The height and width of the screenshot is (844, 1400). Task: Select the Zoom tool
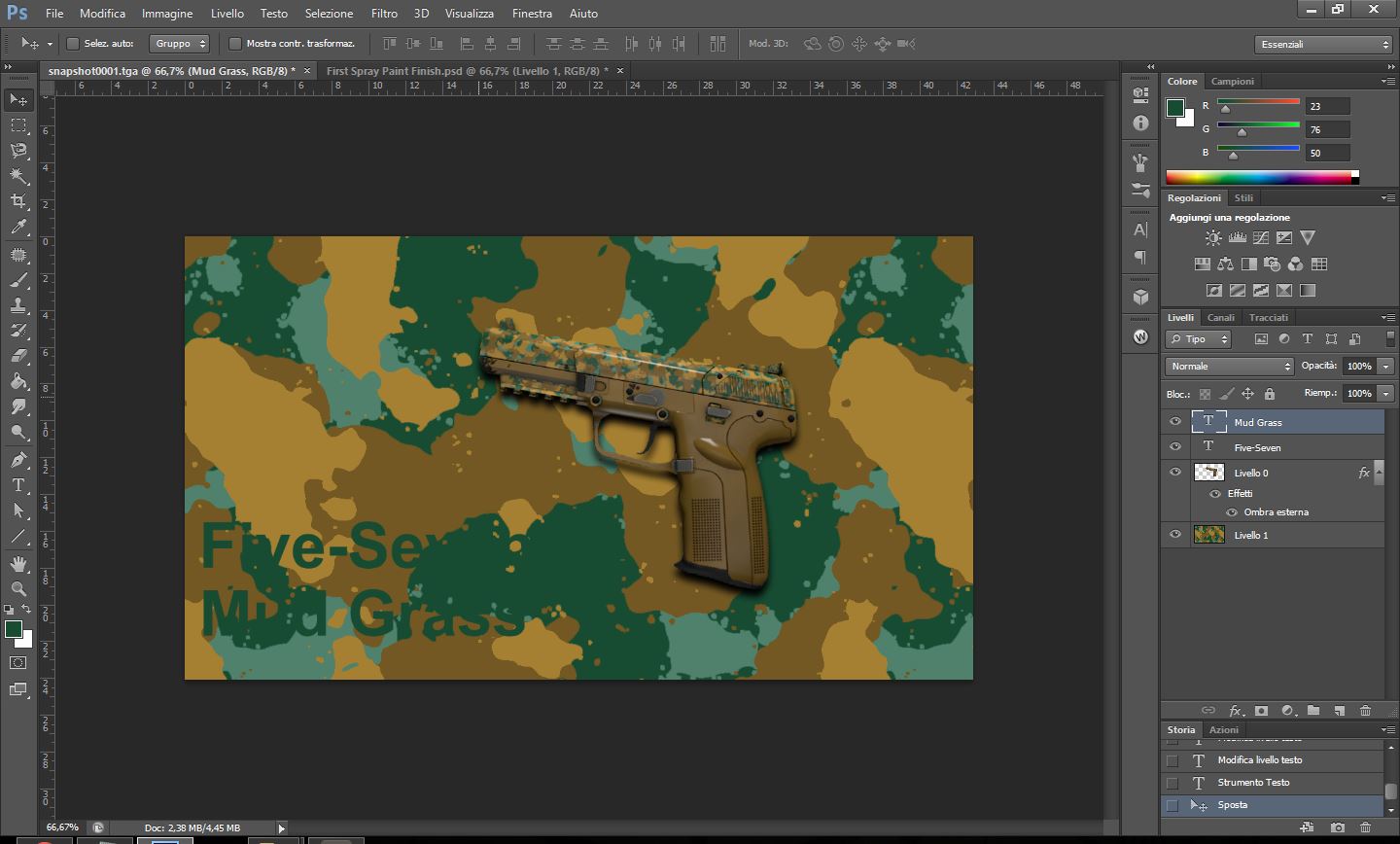point(18,589)
